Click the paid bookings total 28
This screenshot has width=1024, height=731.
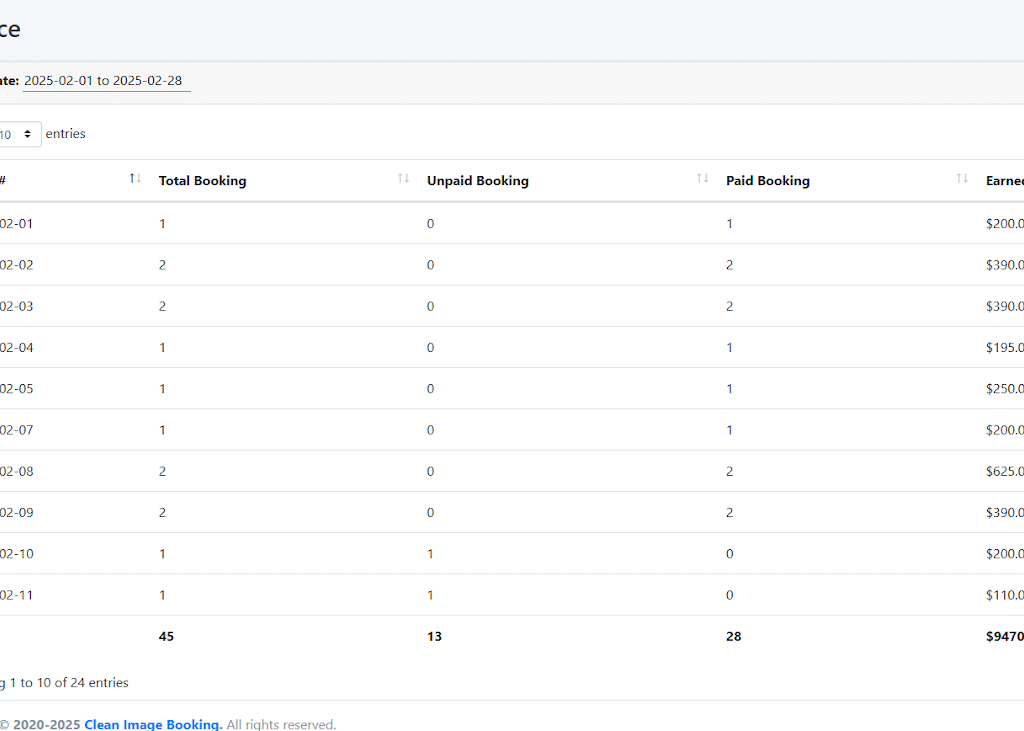coord(734,636)
